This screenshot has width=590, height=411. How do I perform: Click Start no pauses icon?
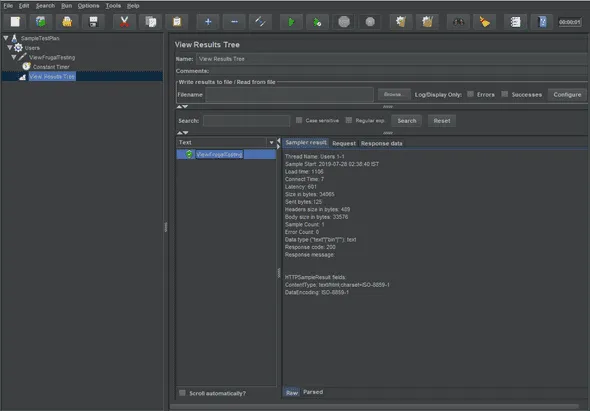pos(317,22)
